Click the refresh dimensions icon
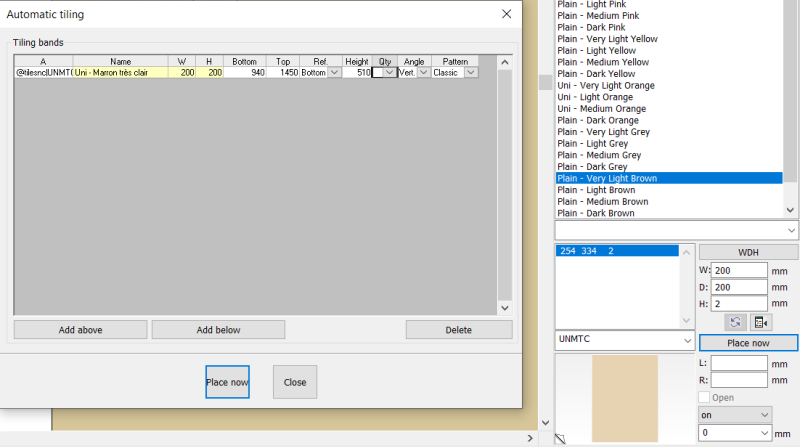 pos(734,322)
